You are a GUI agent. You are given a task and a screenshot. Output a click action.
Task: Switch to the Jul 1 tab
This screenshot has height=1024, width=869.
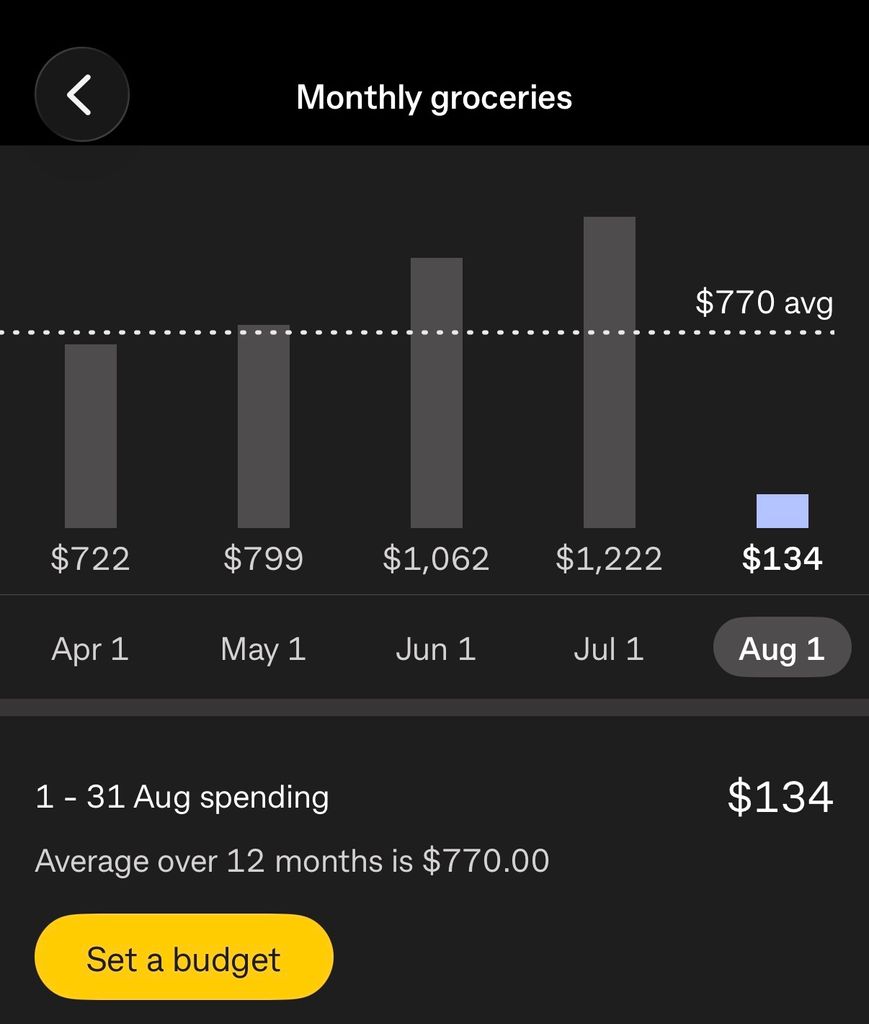click(x=609, y=649)
